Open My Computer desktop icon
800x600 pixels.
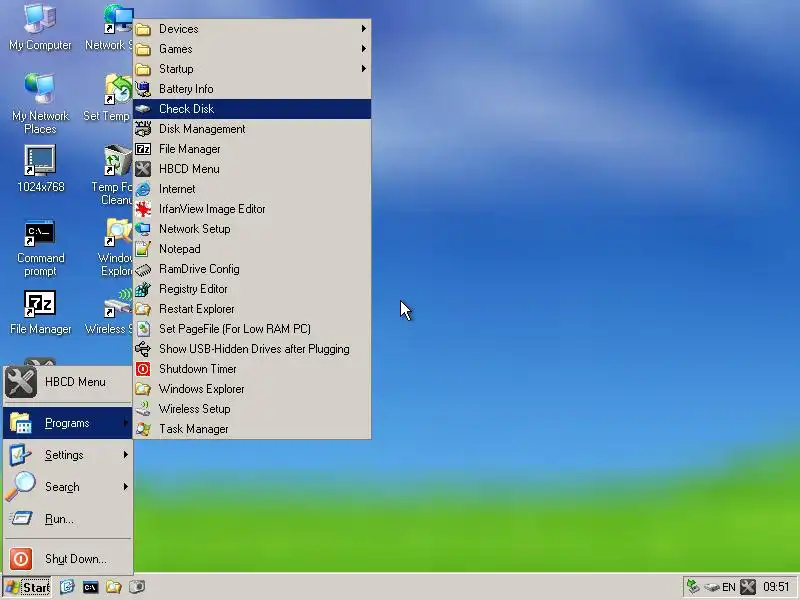point(40,27)
